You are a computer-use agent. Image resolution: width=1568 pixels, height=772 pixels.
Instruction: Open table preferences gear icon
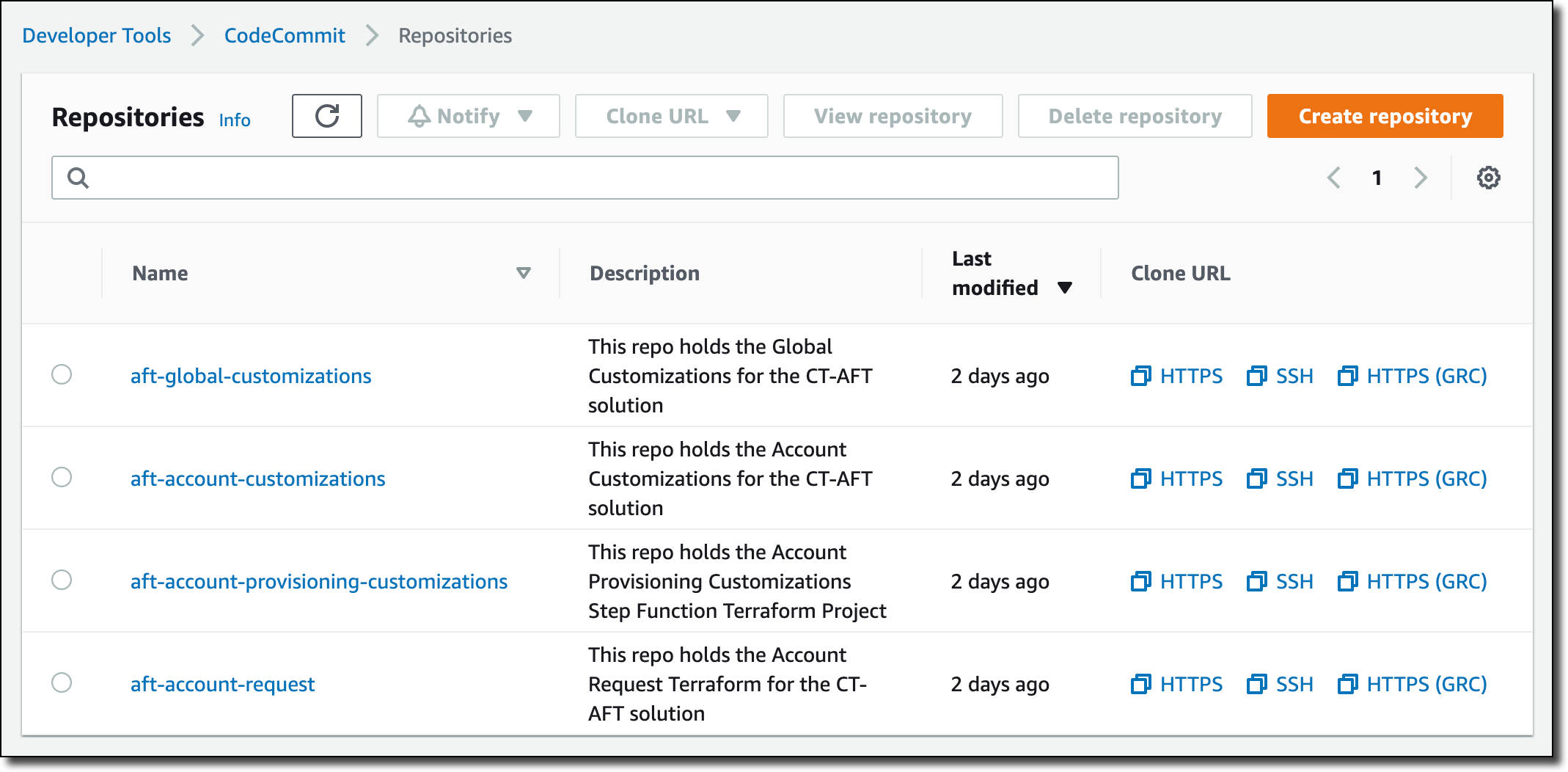pos(1488,178)
